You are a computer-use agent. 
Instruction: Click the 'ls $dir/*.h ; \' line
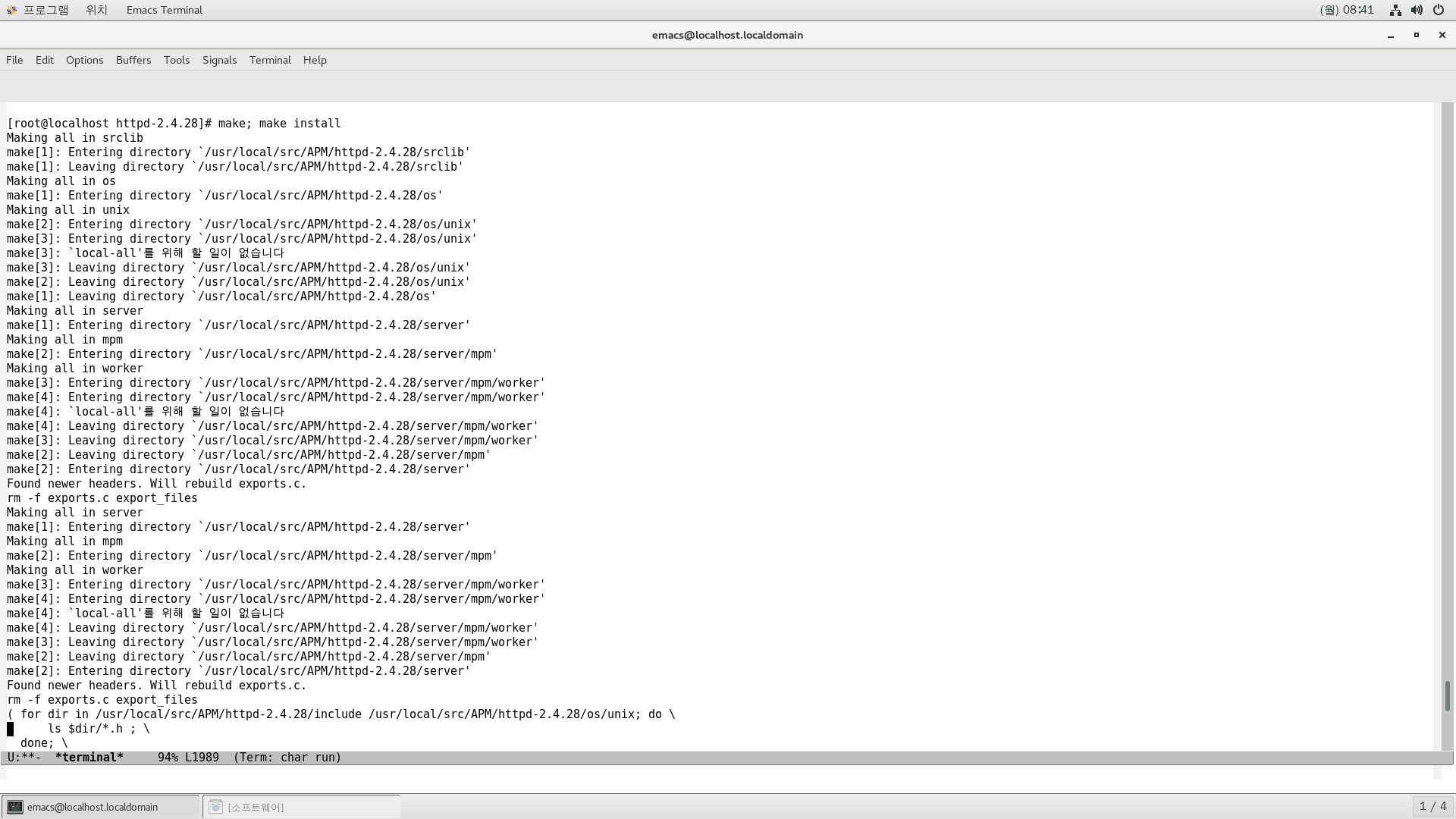pyautogui.click(x=99, y=729)
